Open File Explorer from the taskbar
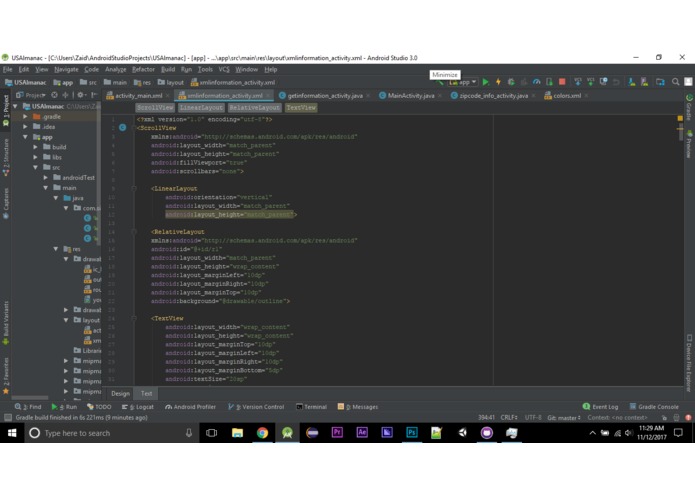The height and width of the screenshot is (494, 695). click(x=238, y=433)
